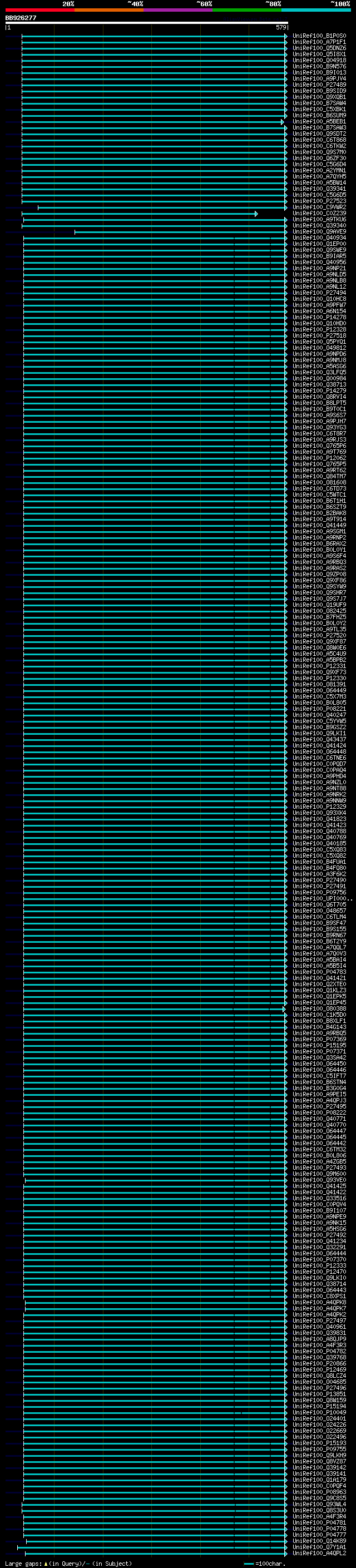Select label UniRef100_B8LPT5
Viewport: 356px width, 1568px height.
[x=319, y=403]
